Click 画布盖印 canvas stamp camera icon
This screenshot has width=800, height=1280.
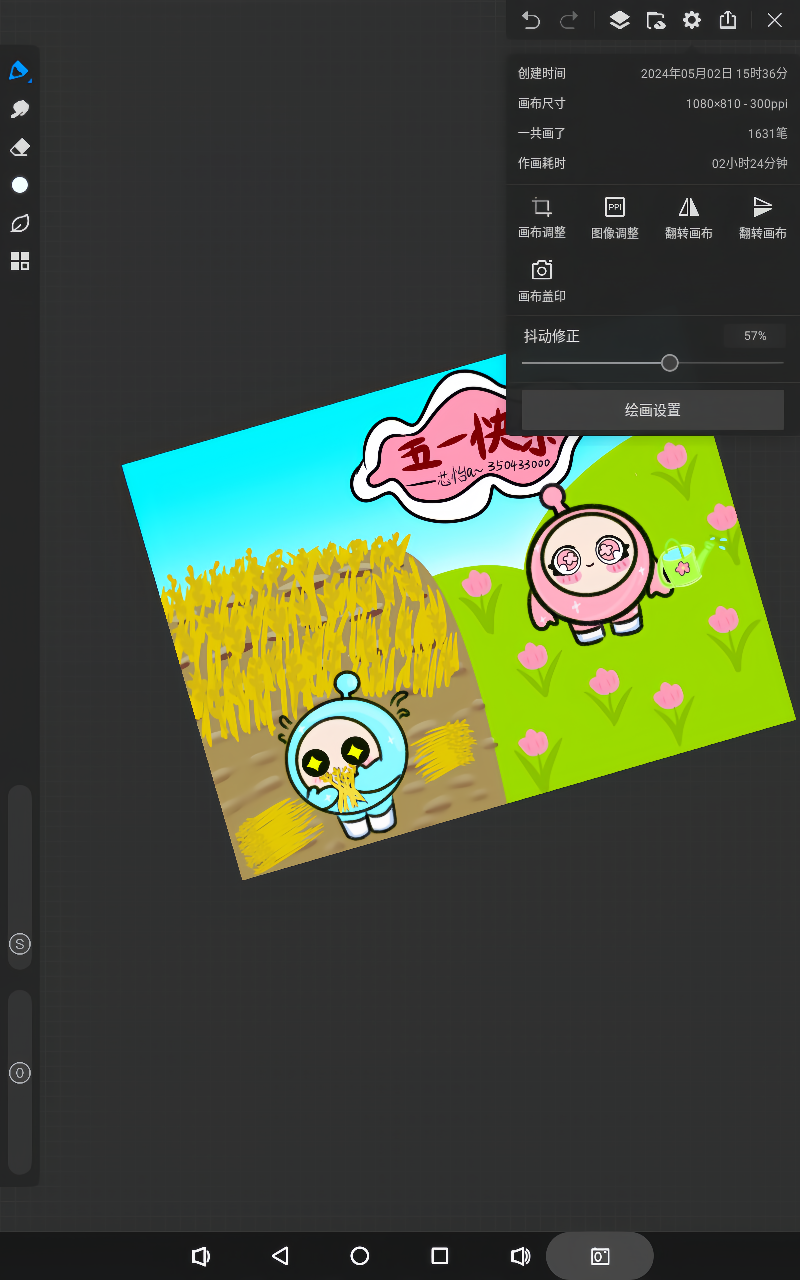coord(541,279)
